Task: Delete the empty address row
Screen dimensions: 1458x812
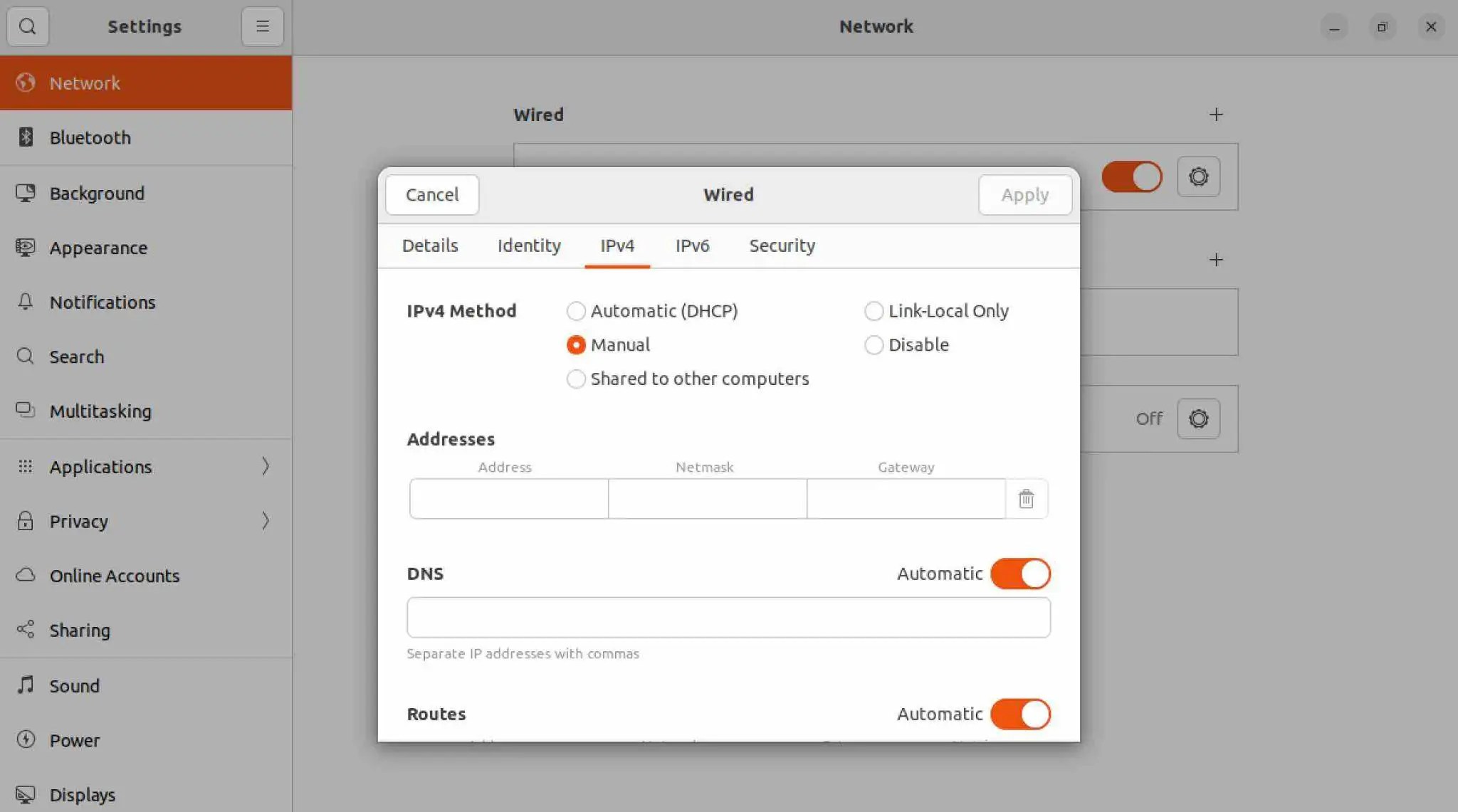Action: (1025, 499)
